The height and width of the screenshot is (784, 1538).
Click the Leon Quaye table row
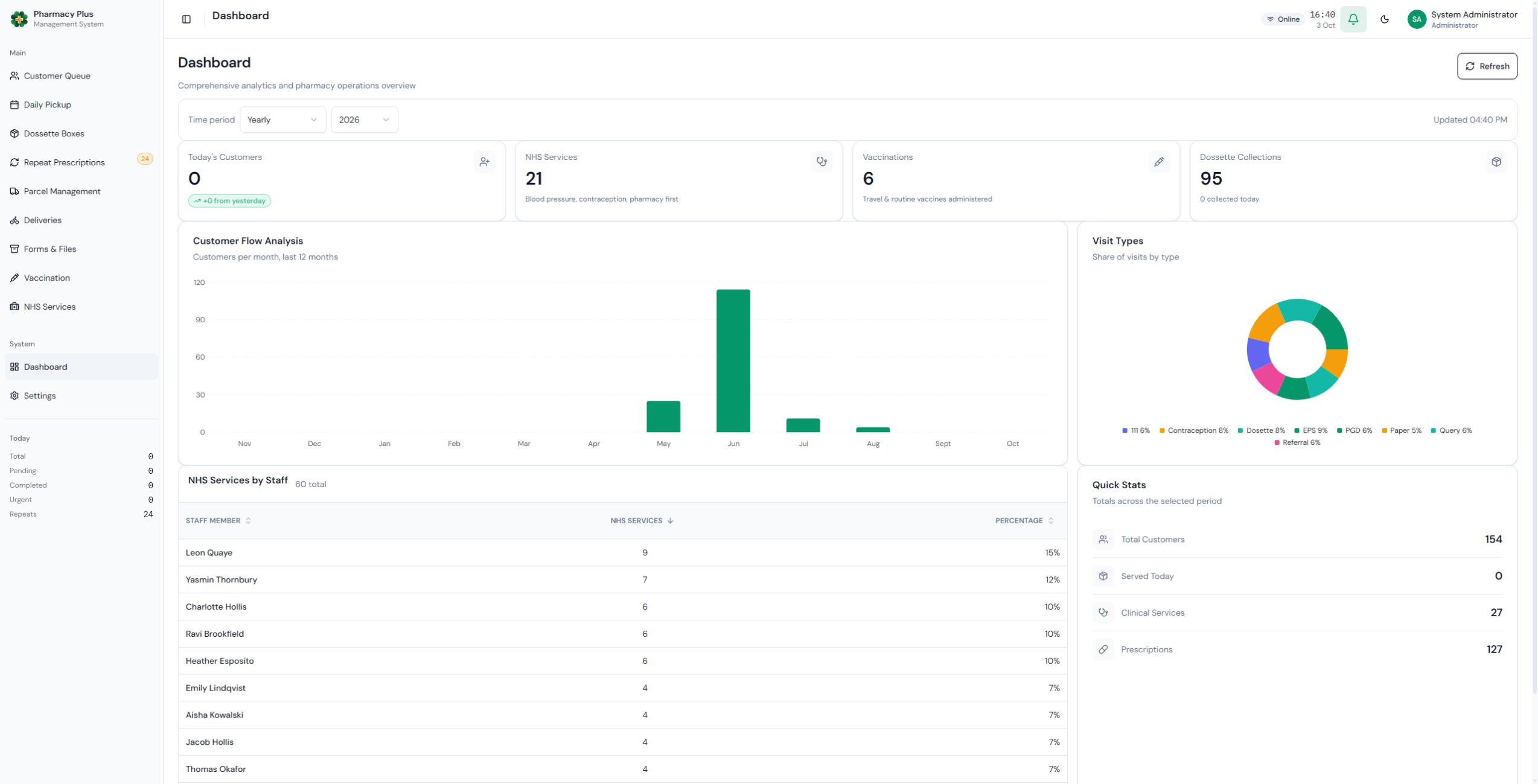point(622,553)
